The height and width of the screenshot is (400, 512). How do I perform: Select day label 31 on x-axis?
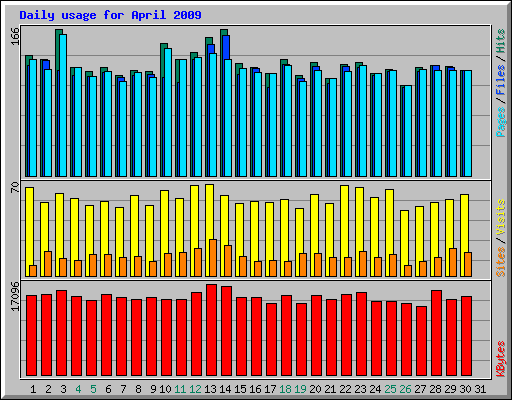480,389
